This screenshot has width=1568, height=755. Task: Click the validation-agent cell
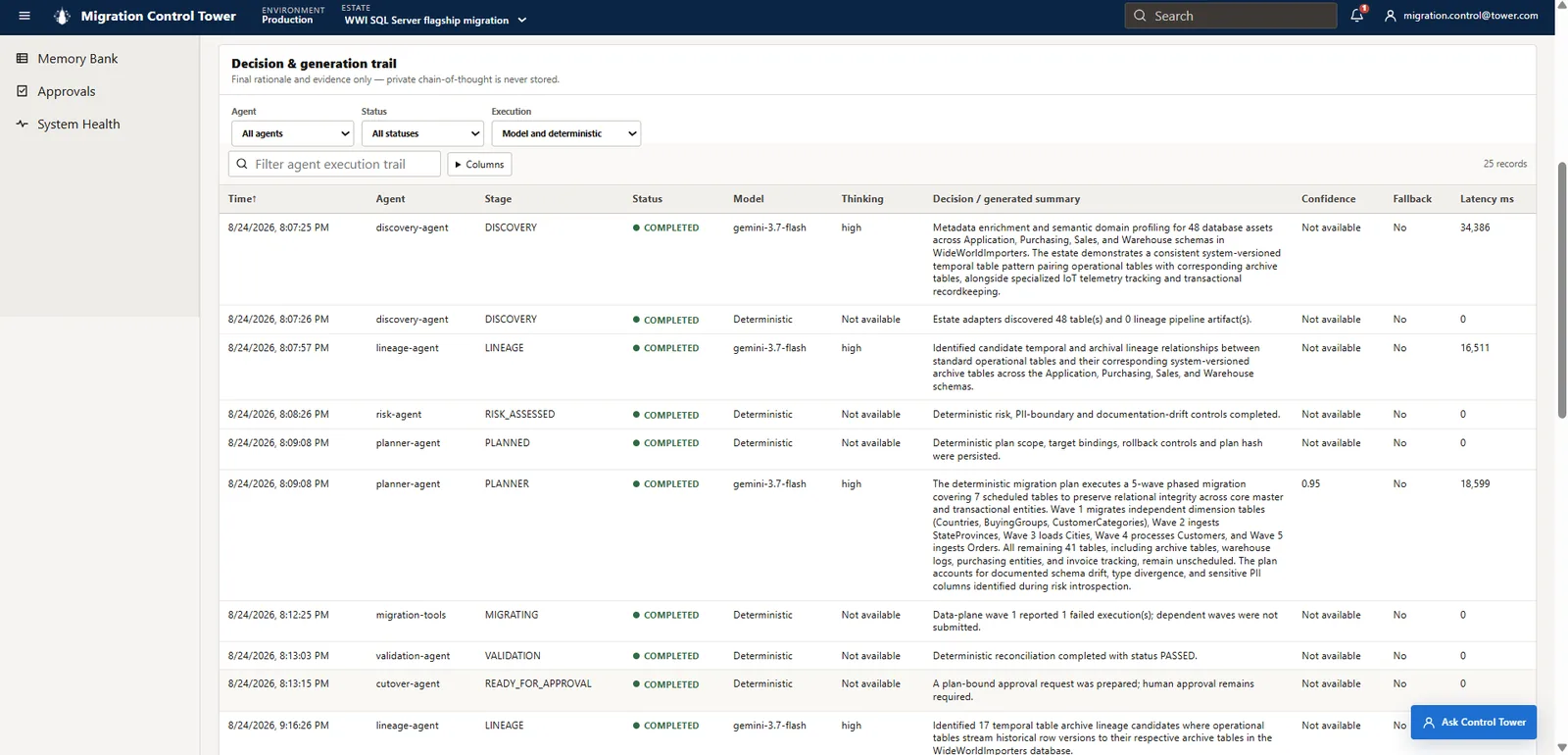coord(413,656)
